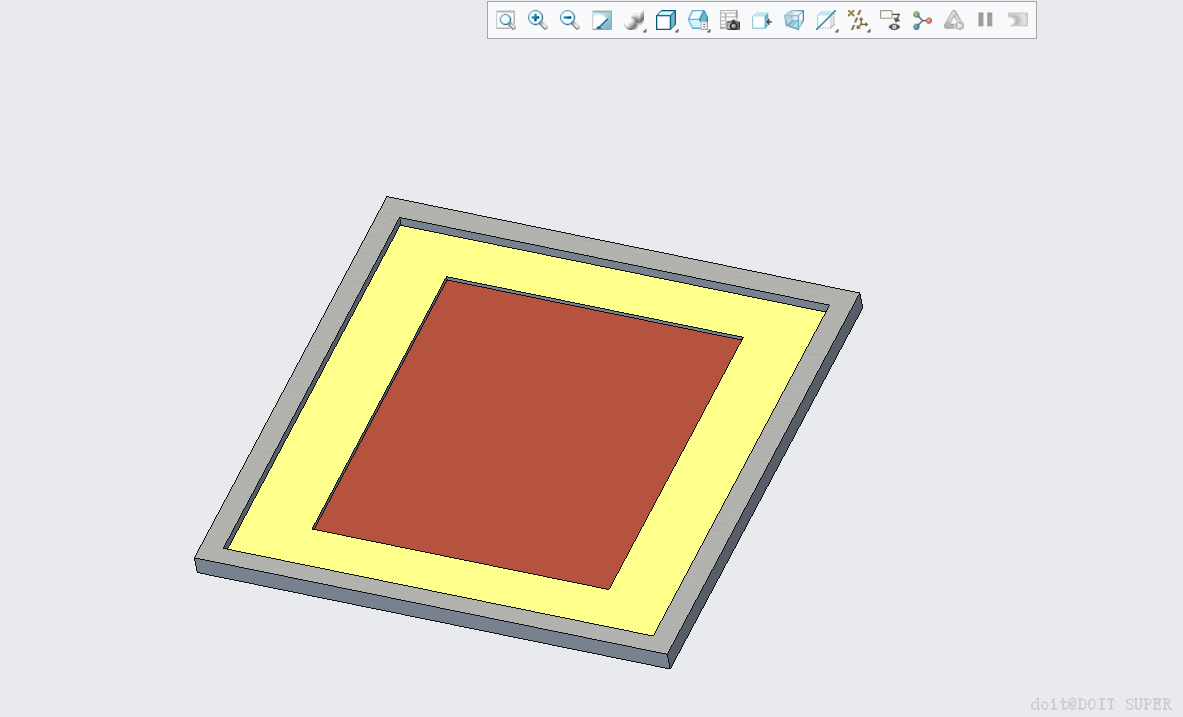Open the Datum Display Filters dropdown
Screen dimensions: 1183x717
click(x=859, y=20)
